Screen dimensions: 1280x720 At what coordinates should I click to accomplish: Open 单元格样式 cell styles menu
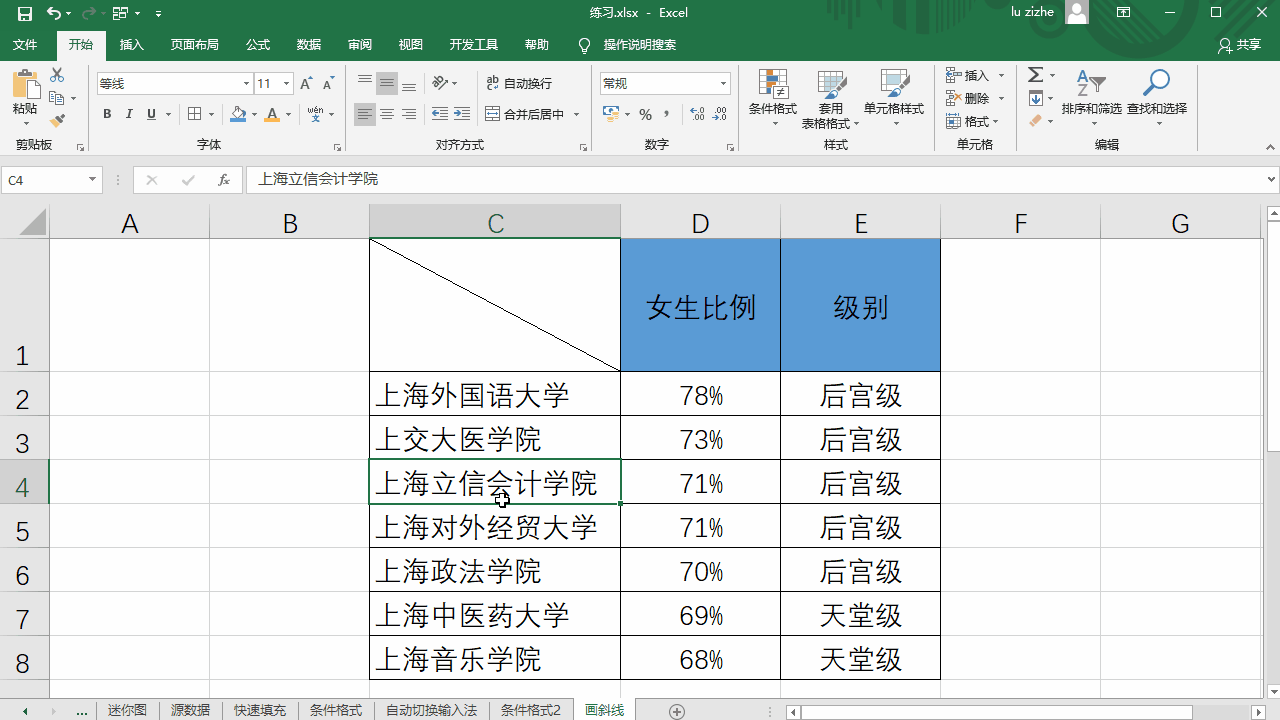point(894,98)
